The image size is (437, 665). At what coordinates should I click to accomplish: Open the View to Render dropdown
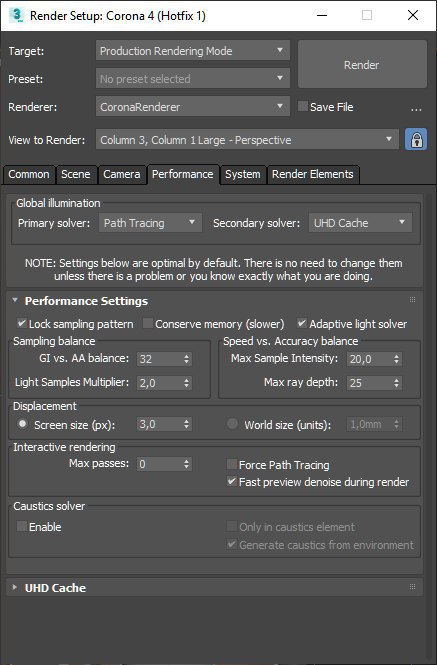(x=247, y=140)
